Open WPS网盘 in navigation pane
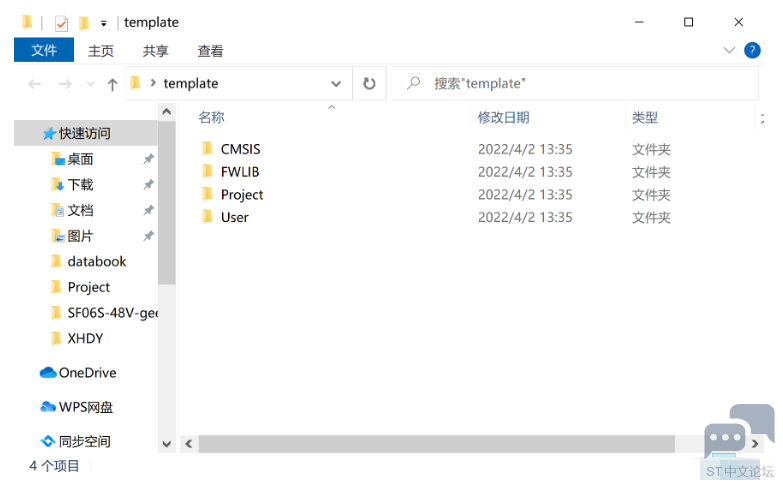 [x=76, y=407]
